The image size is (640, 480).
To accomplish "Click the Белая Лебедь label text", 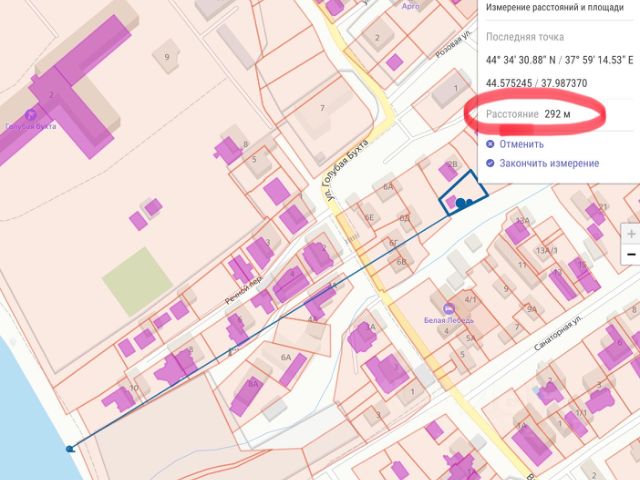I will [x=449, y=320].
